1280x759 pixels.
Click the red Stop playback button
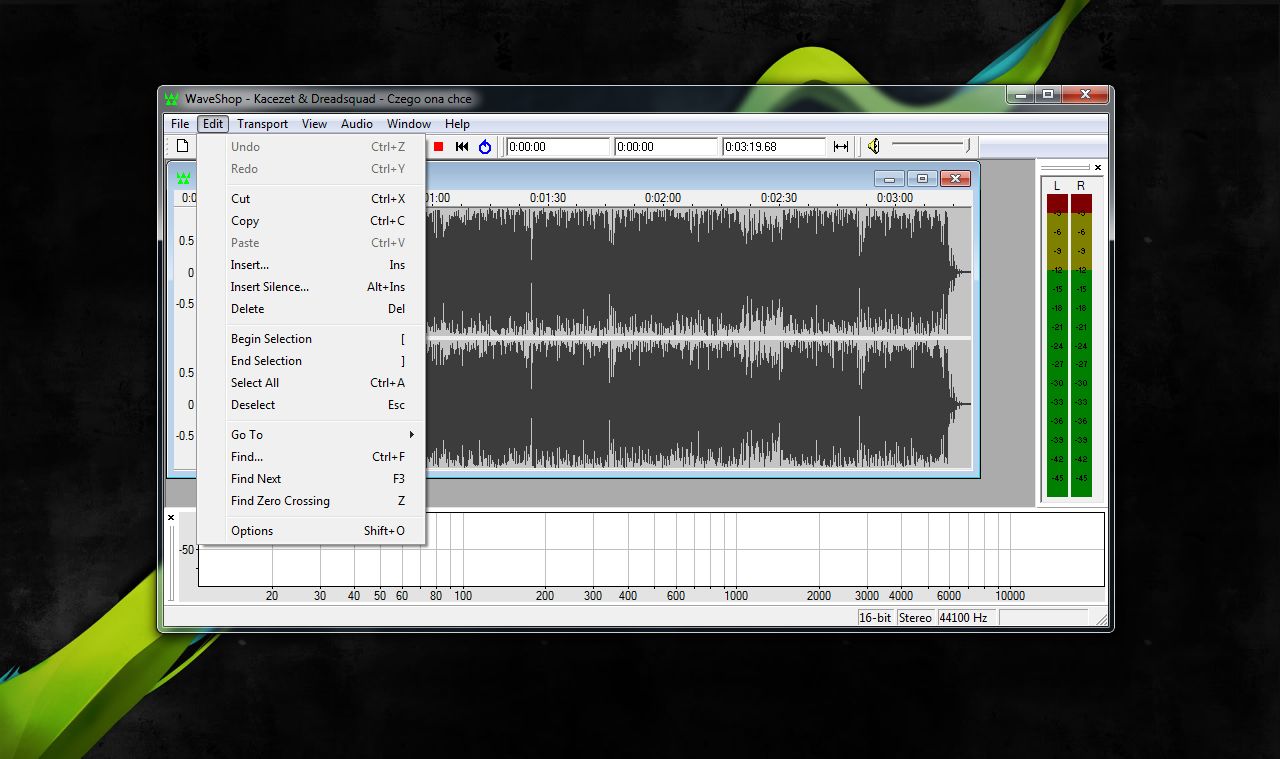(x=438, y=146)
